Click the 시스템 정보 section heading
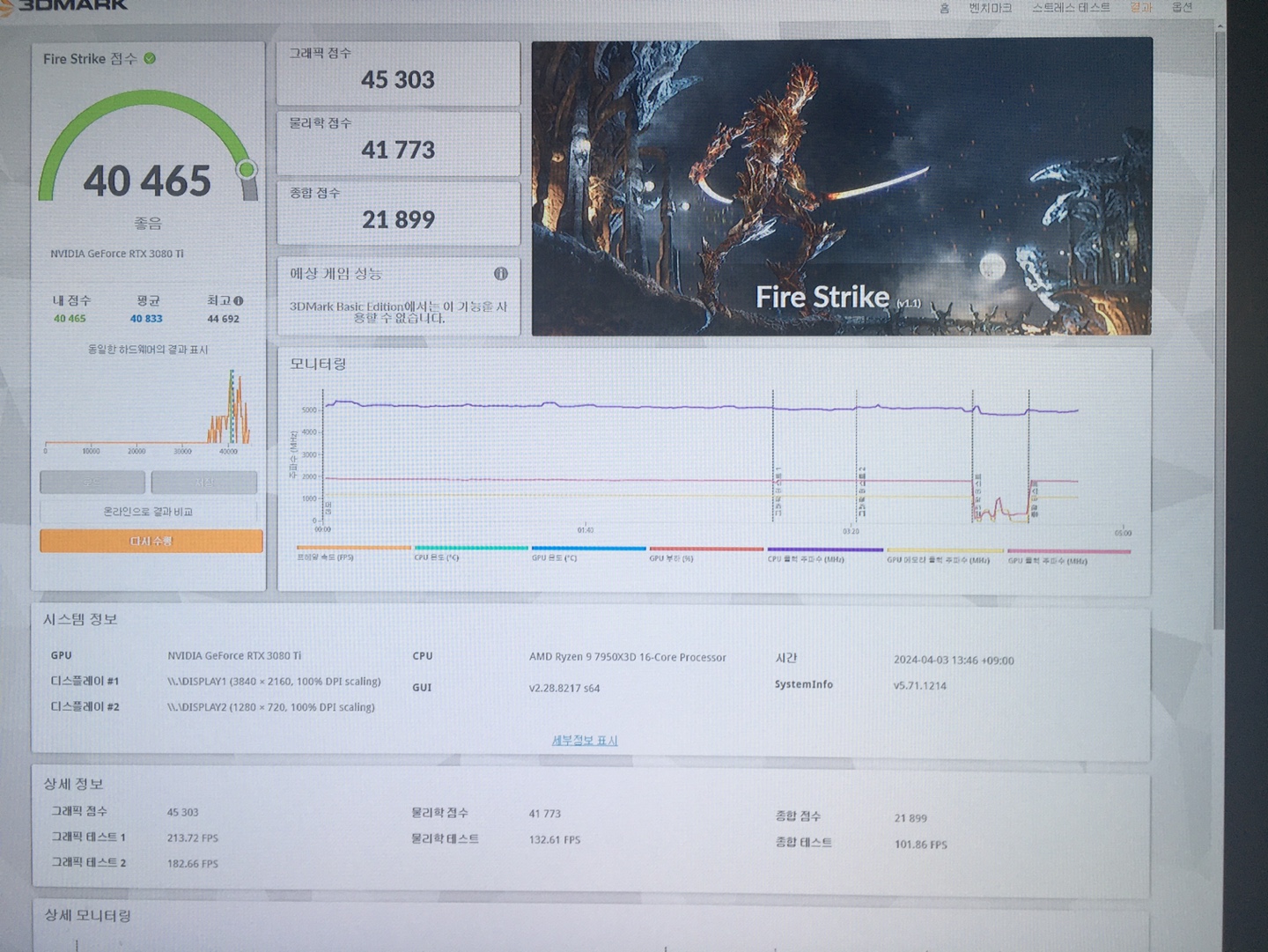The width and height of the screenshot is (1268, 952). coord(80,619)
